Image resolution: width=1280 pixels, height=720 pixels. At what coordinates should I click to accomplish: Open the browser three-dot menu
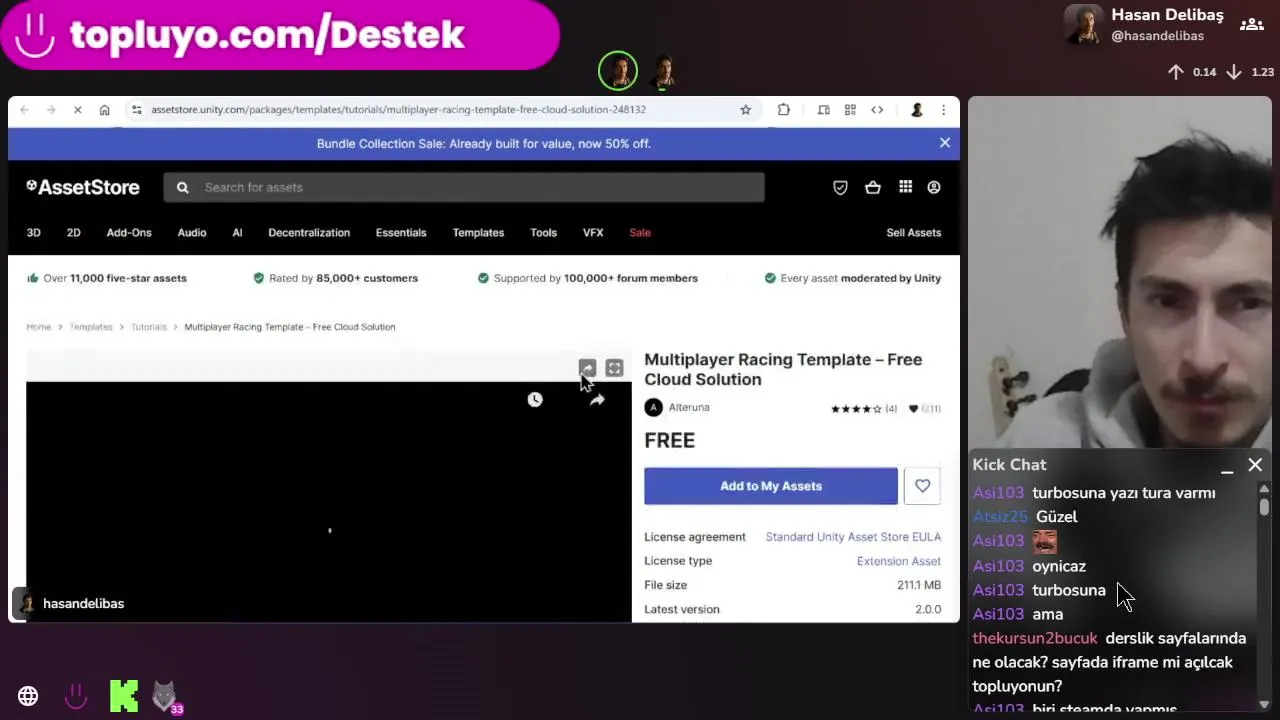pos(943,110)
